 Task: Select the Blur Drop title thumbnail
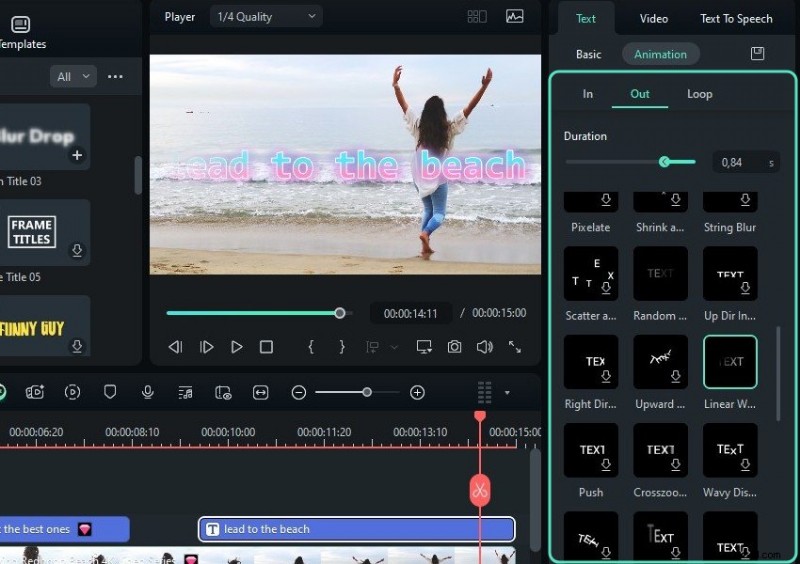pos(45,136)
